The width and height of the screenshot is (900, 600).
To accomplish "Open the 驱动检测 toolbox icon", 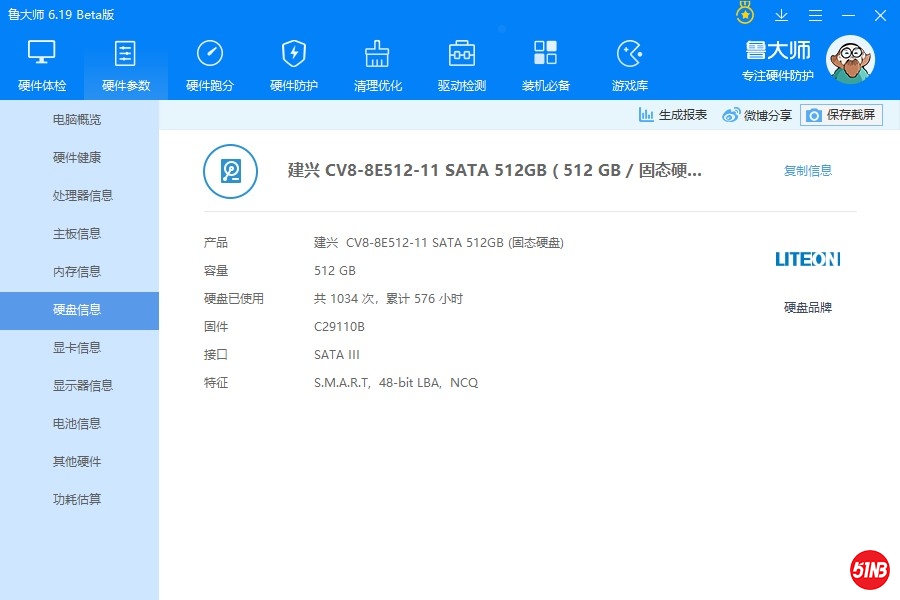I will click(461, 54).
